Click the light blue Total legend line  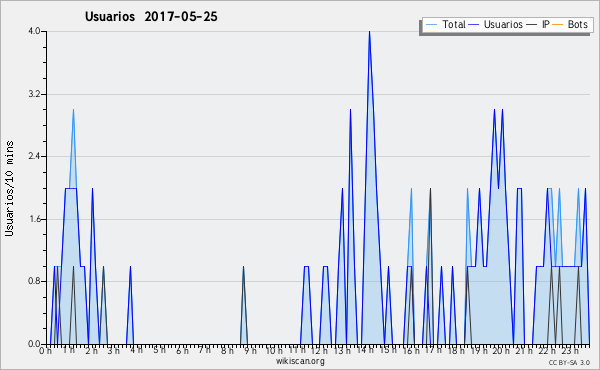pos(431,25)
